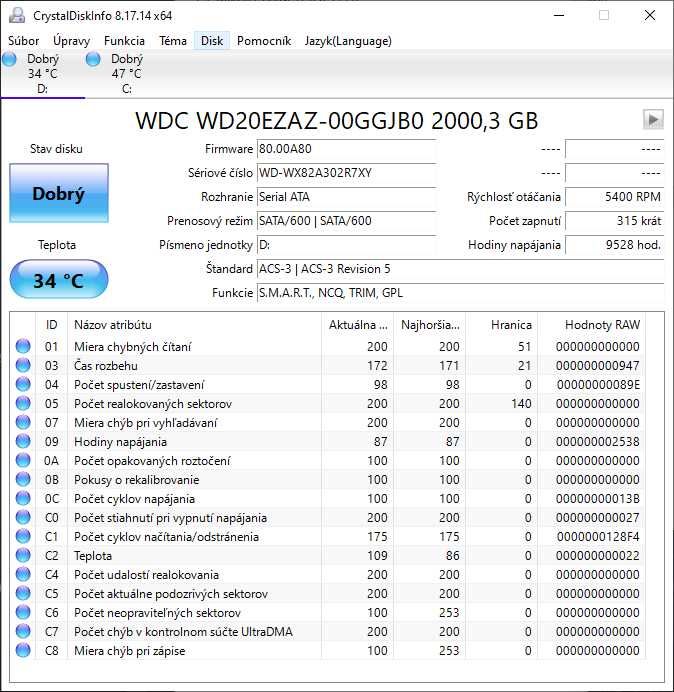The width and height of the screenshot is (674, 692).
Task: Click the Najhoršia column header
Action: pyautogui.click(x=430, y=325)
